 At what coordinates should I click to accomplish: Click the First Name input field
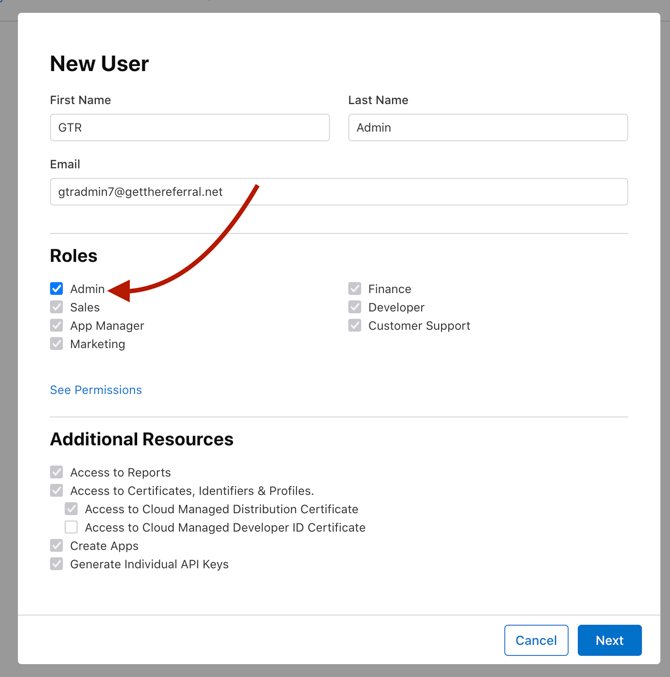pos(189,127)
